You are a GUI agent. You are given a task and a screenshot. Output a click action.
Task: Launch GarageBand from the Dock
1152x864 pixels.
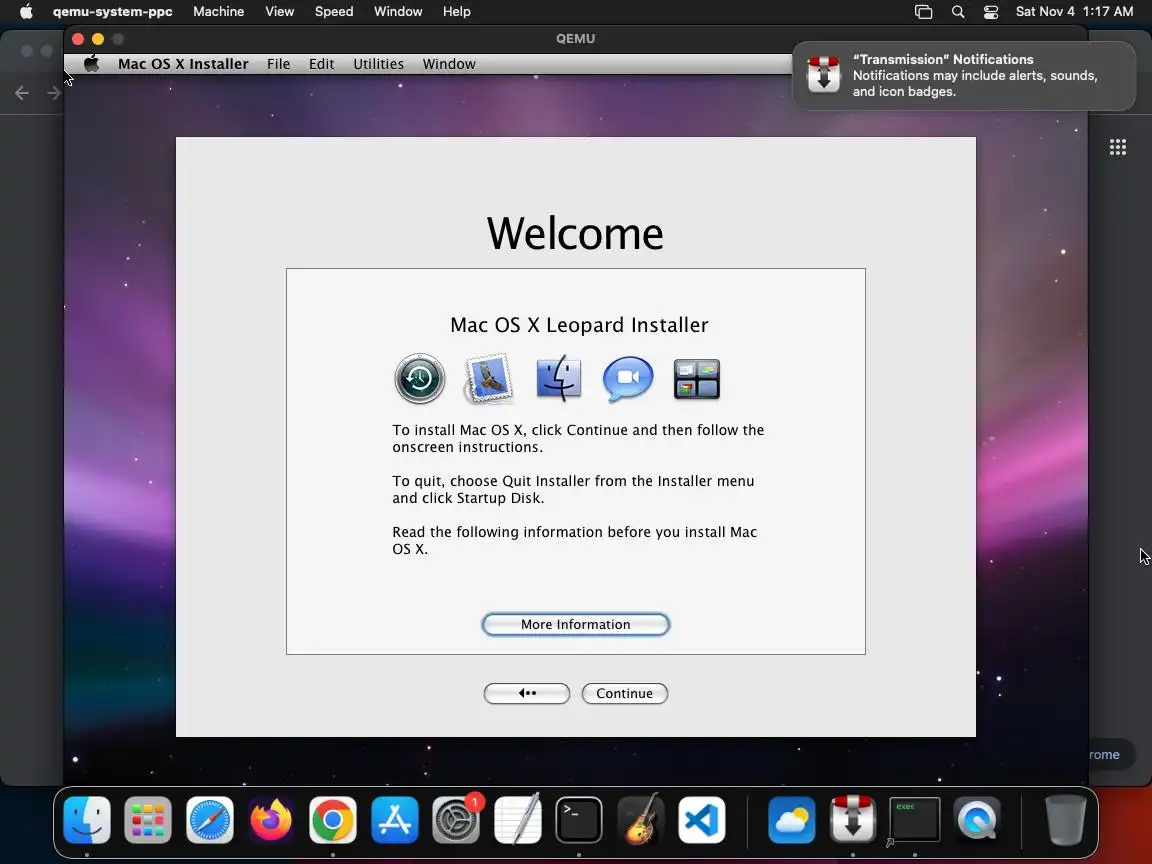pyautogui.click(x=641, y=820)
